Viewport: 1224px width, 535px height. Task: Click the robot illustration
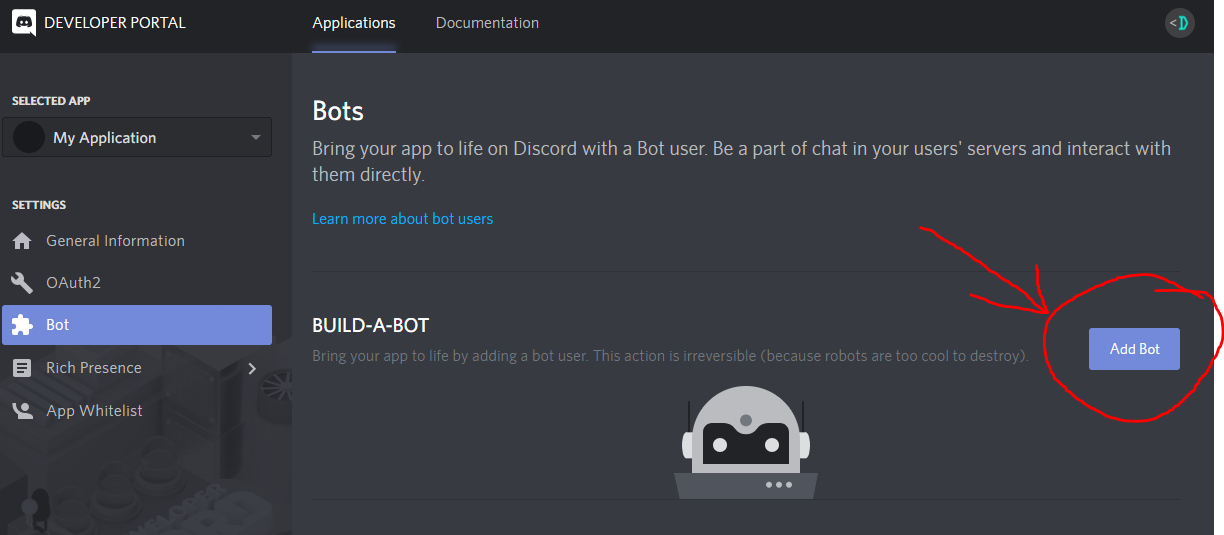746,441
